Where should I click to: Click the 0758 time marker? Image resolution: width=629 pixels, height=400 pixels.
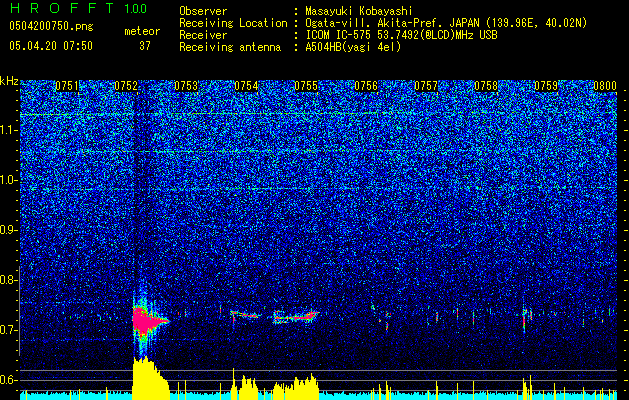click(486, 86)
